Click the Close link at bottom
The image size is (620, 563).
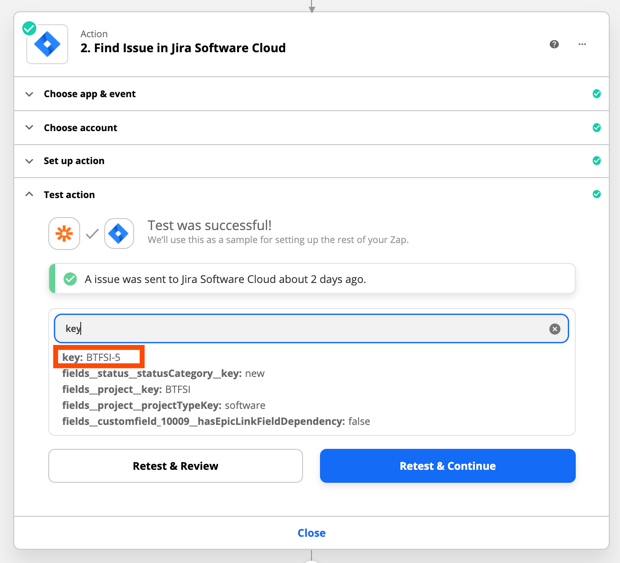pos(312,533)
